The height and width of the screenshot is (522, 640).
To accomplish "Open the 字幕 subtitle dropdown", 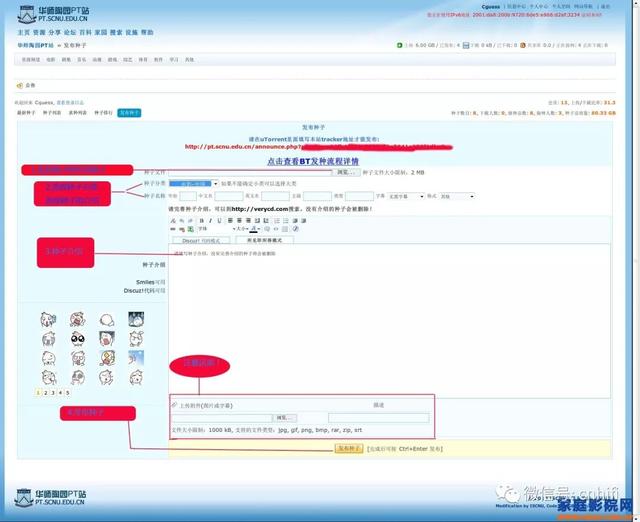I will tap(406, 196).
